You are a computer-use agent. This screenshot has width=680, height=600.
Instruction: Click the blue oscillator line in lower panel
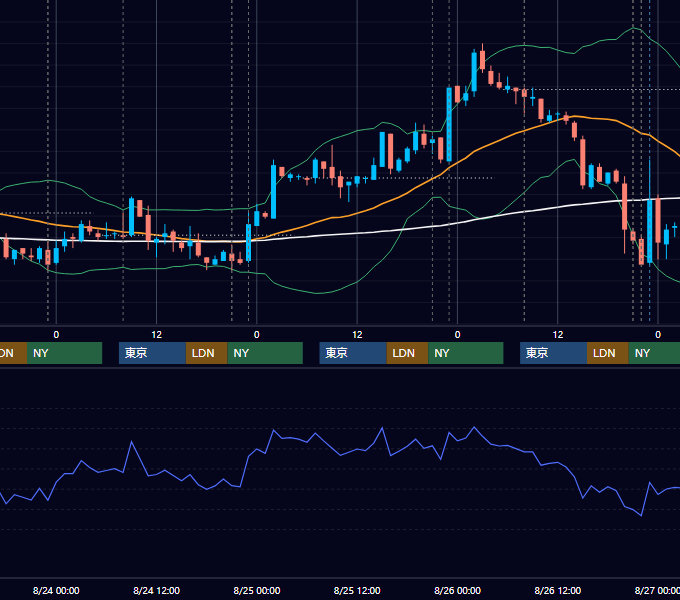tap(340, 454)
